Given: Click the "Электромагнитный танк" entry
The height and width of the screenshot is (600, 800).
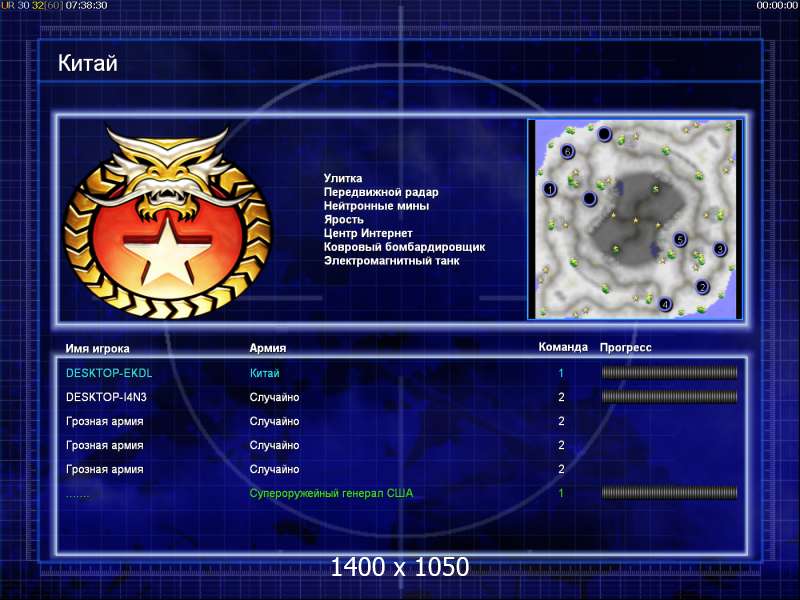Looking at the screenshot, I should point(391,261).
